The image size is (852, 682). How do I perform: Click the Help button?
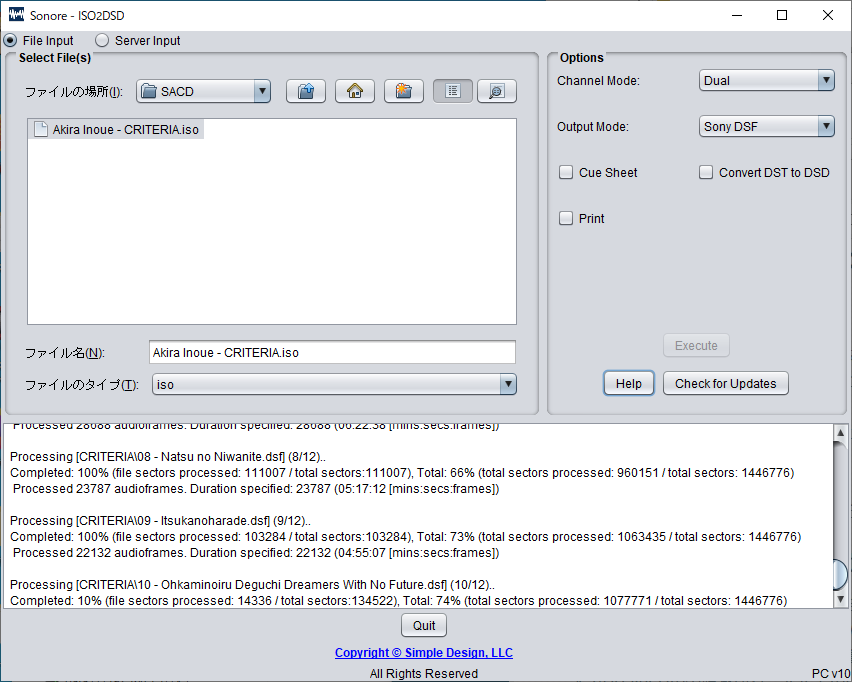(629, 384)
